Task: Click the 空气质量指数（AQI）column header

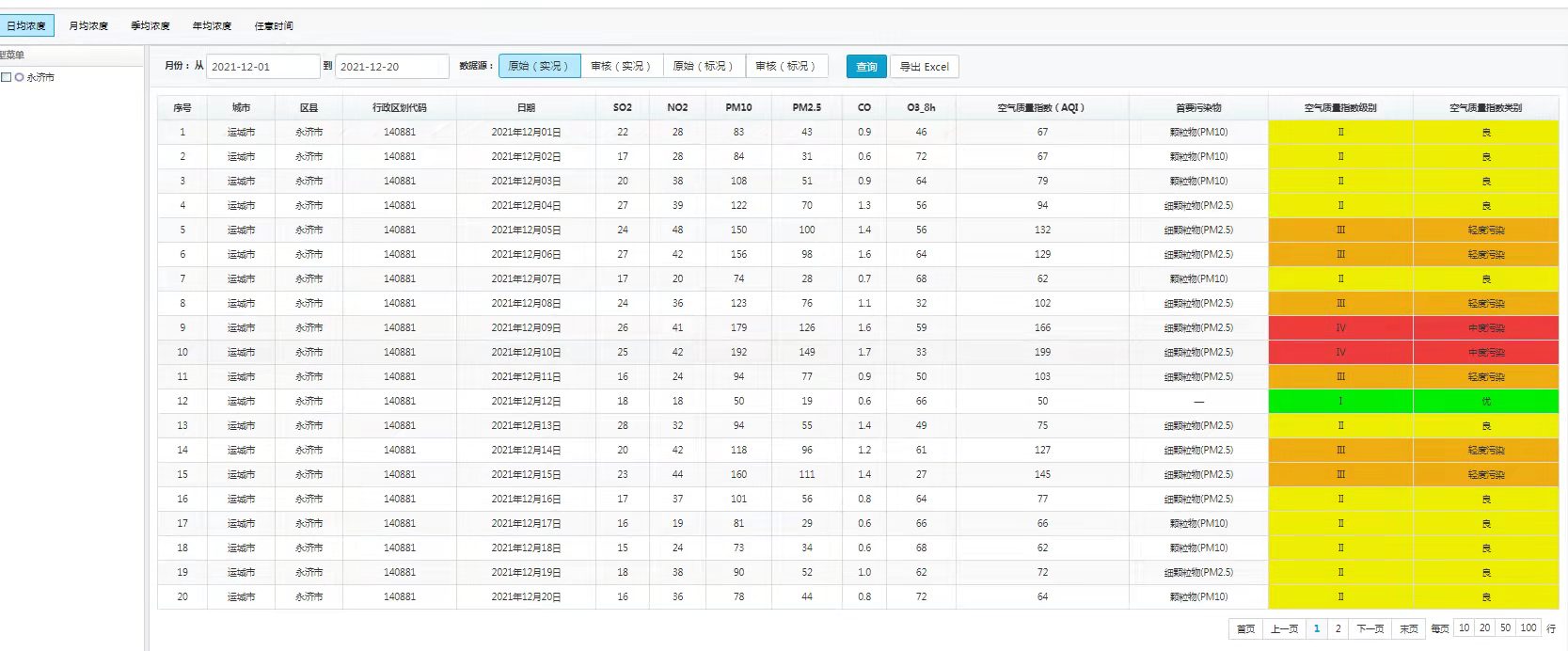Action: (x=1042, y=107)
